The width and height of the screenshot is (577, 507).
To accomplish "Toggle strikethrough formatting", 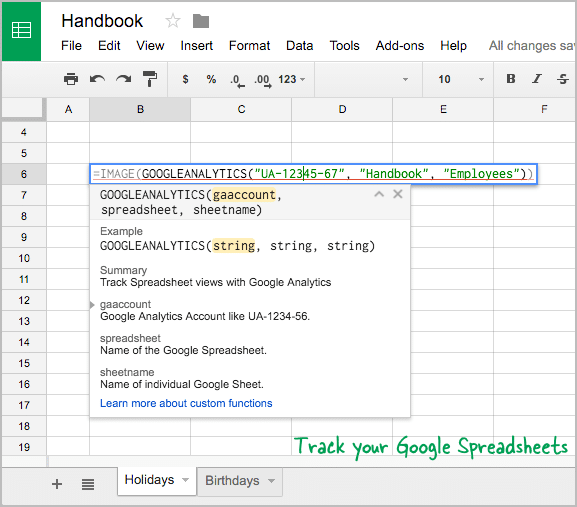I will (x=563, y=79).
